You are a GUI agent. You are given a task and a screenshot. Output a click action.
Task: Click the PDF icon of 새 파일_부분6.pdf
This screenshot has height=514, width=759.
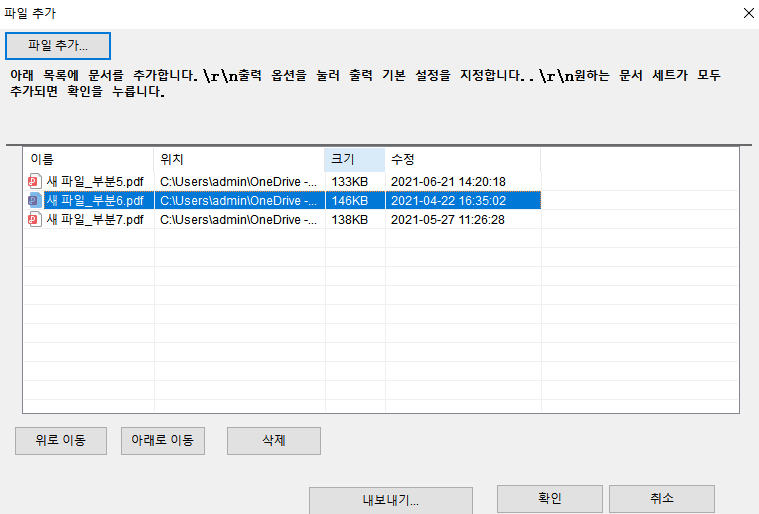[34, 200]
